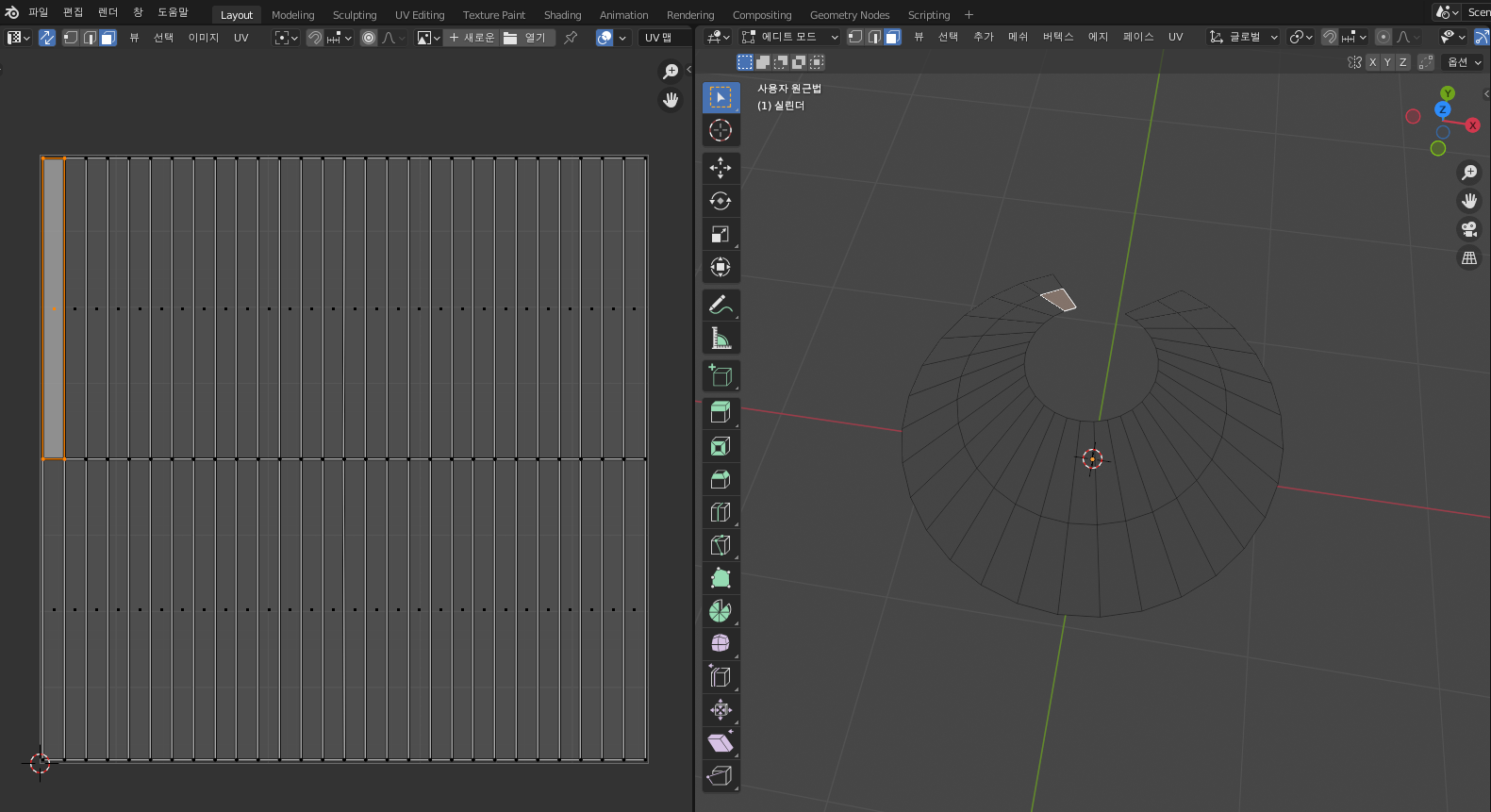This screenshot has height=812, width=1491.
Task: Select the Scale tool
Action: [721, 234]
